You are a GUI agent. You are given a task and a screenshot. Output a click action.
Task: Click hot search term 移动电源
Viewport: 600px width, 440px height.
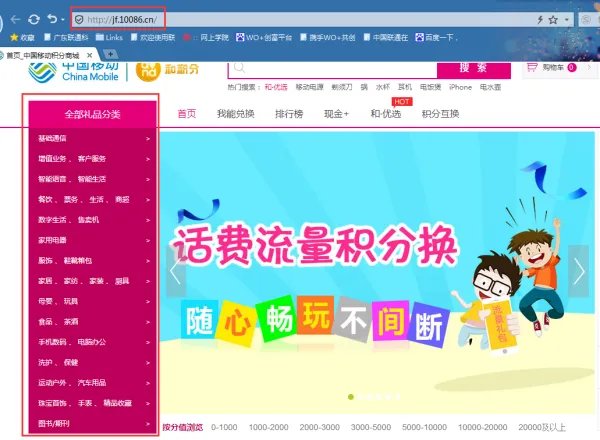[309, 87]
